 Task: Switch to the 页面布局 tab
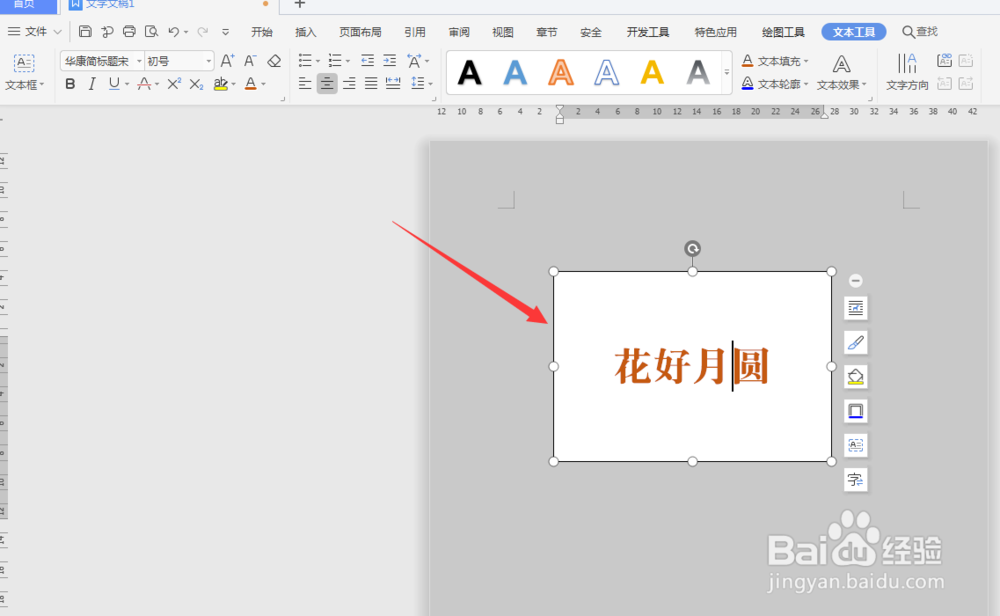click(x=360, y=32)
